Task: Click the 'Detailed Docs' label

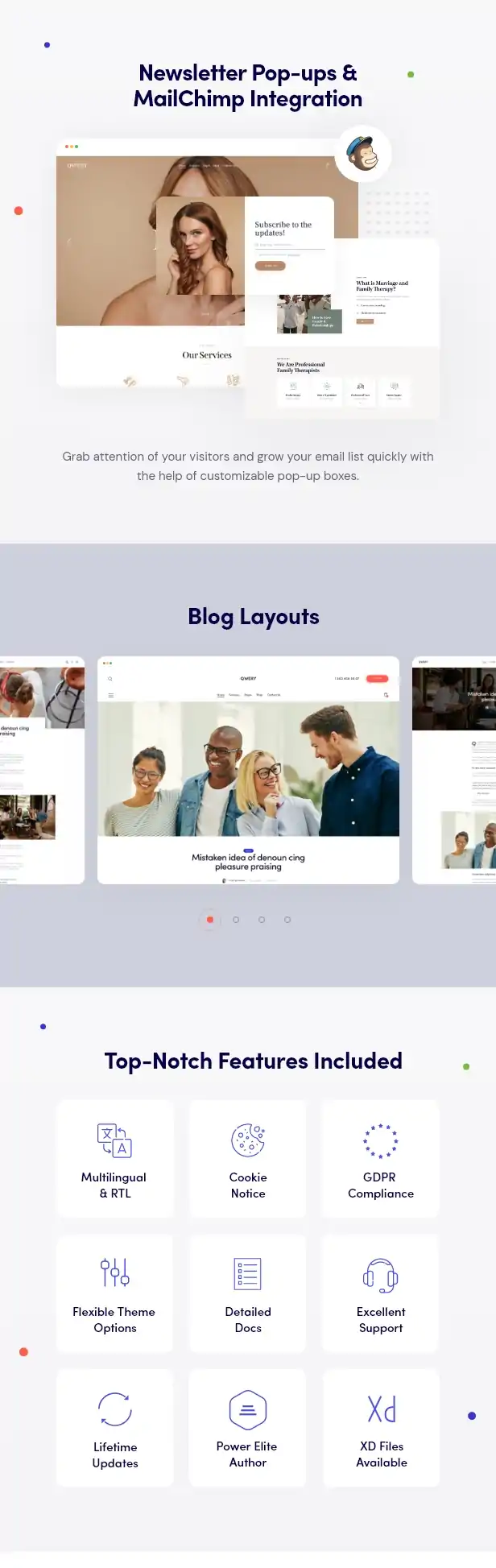Action: coord(248,1320)
